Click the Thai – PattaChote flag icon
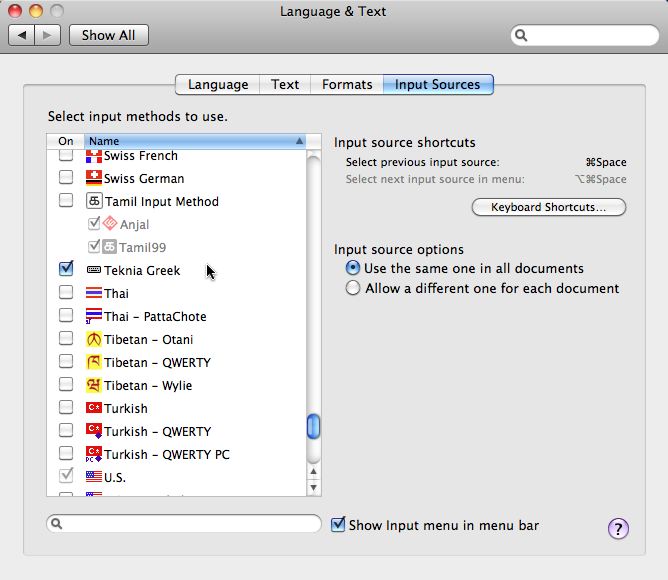 [x=94, y=316]
